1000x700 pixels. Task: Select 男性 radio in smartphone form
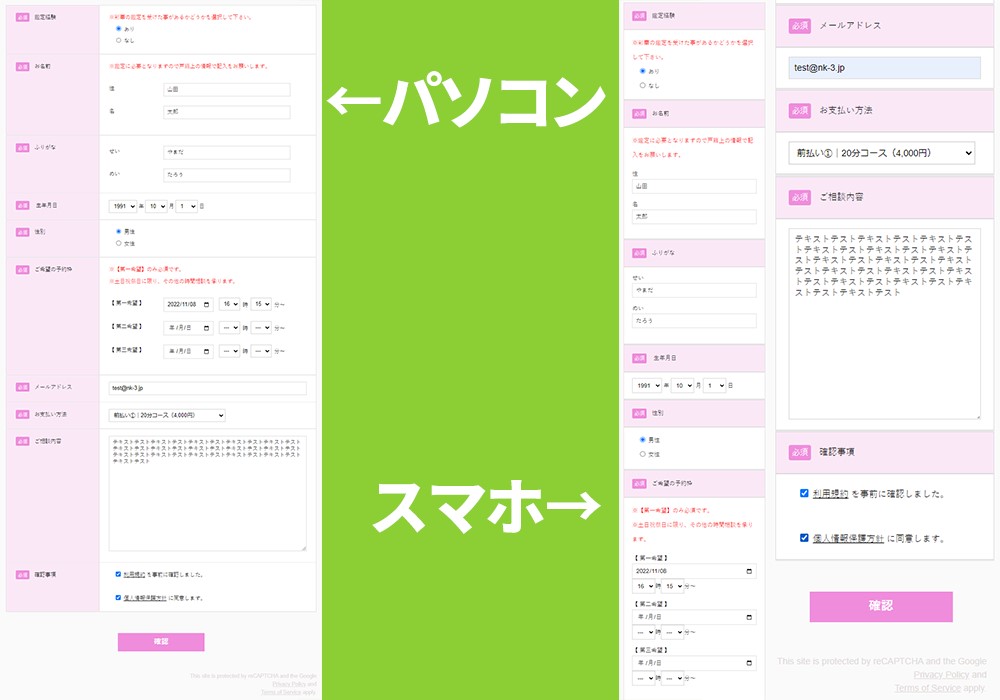[642, 440]
